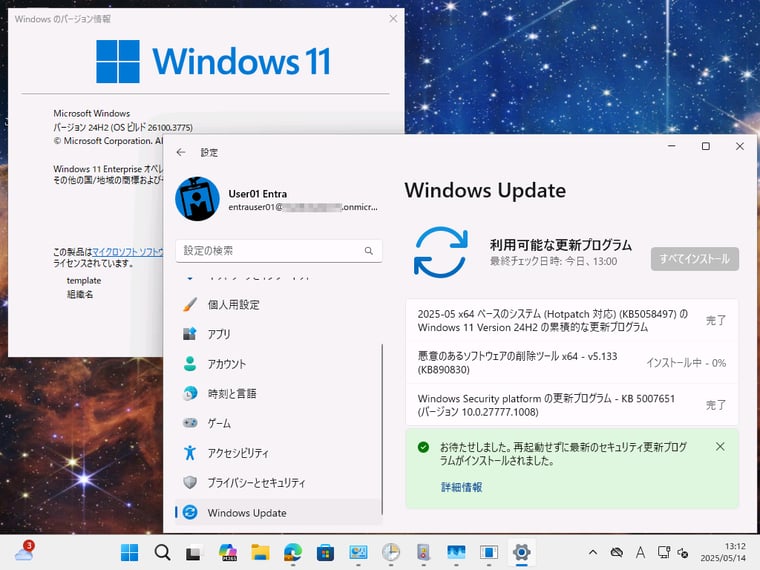Open Task View on the taskbar
The height and width of the screenshot is (570, 760).
tap(193, 553)
